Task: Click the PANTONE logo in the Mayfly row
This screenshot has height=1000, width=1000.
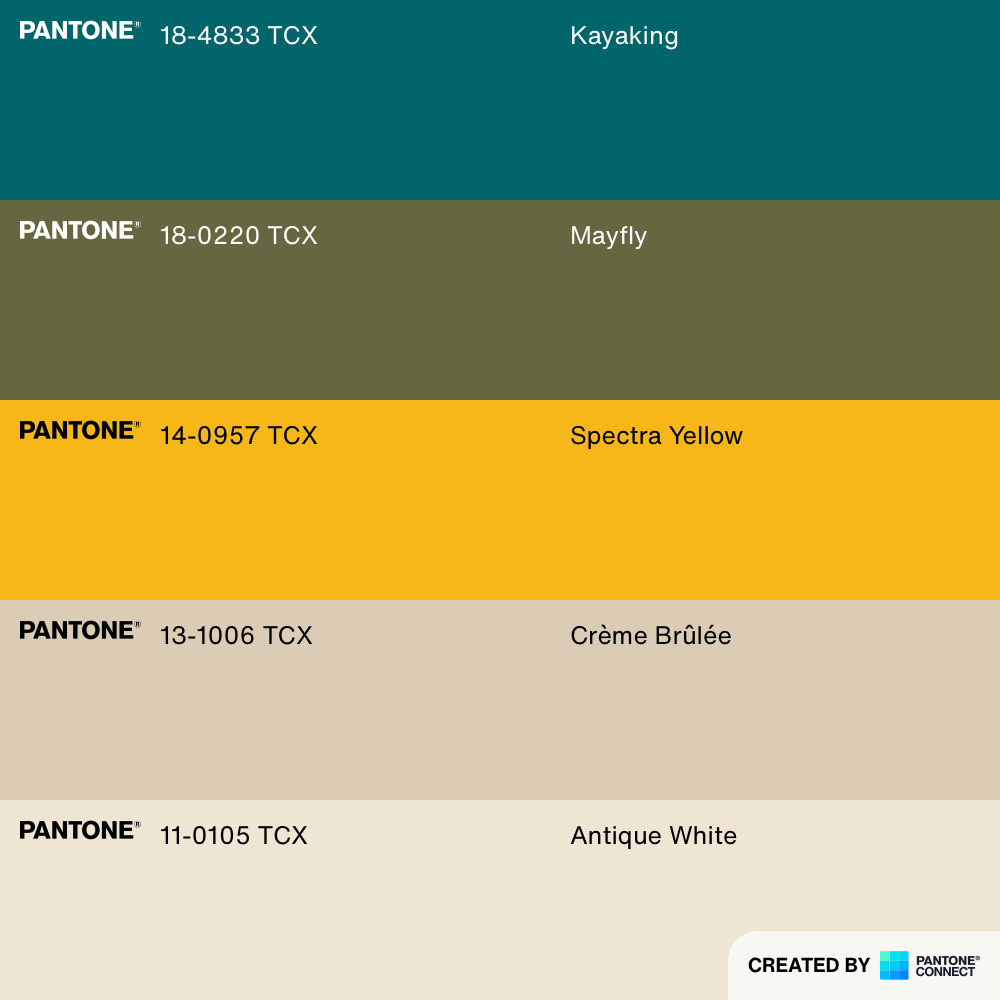Action: 80,230
